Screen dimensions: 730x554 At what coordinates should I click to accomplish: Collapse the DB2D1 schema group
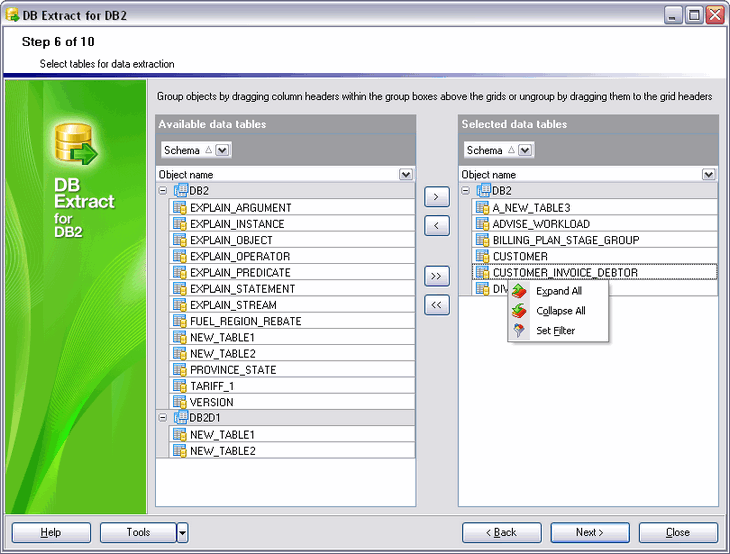click(x=162, y=418)
